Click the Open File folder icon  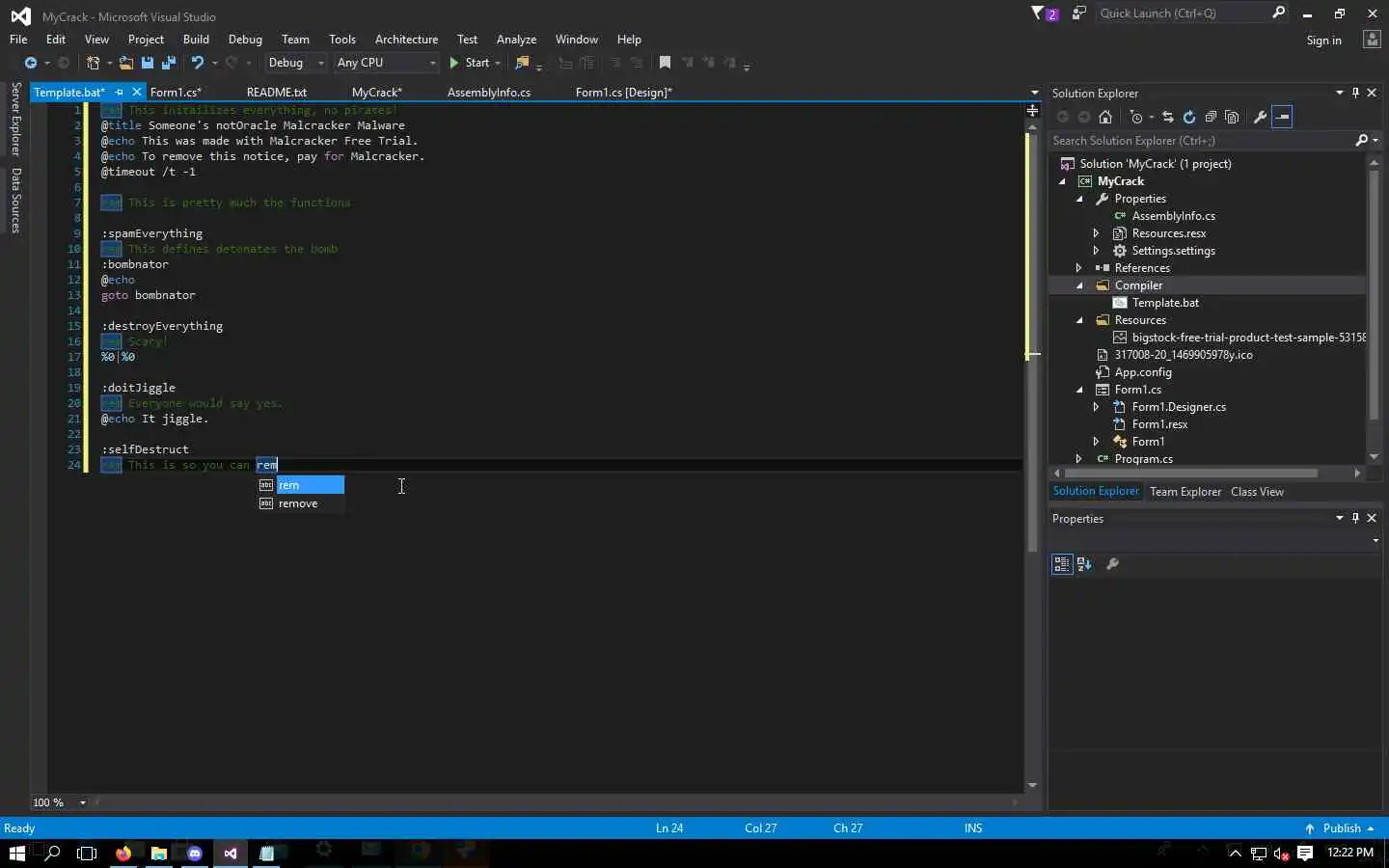click(125, 63)
